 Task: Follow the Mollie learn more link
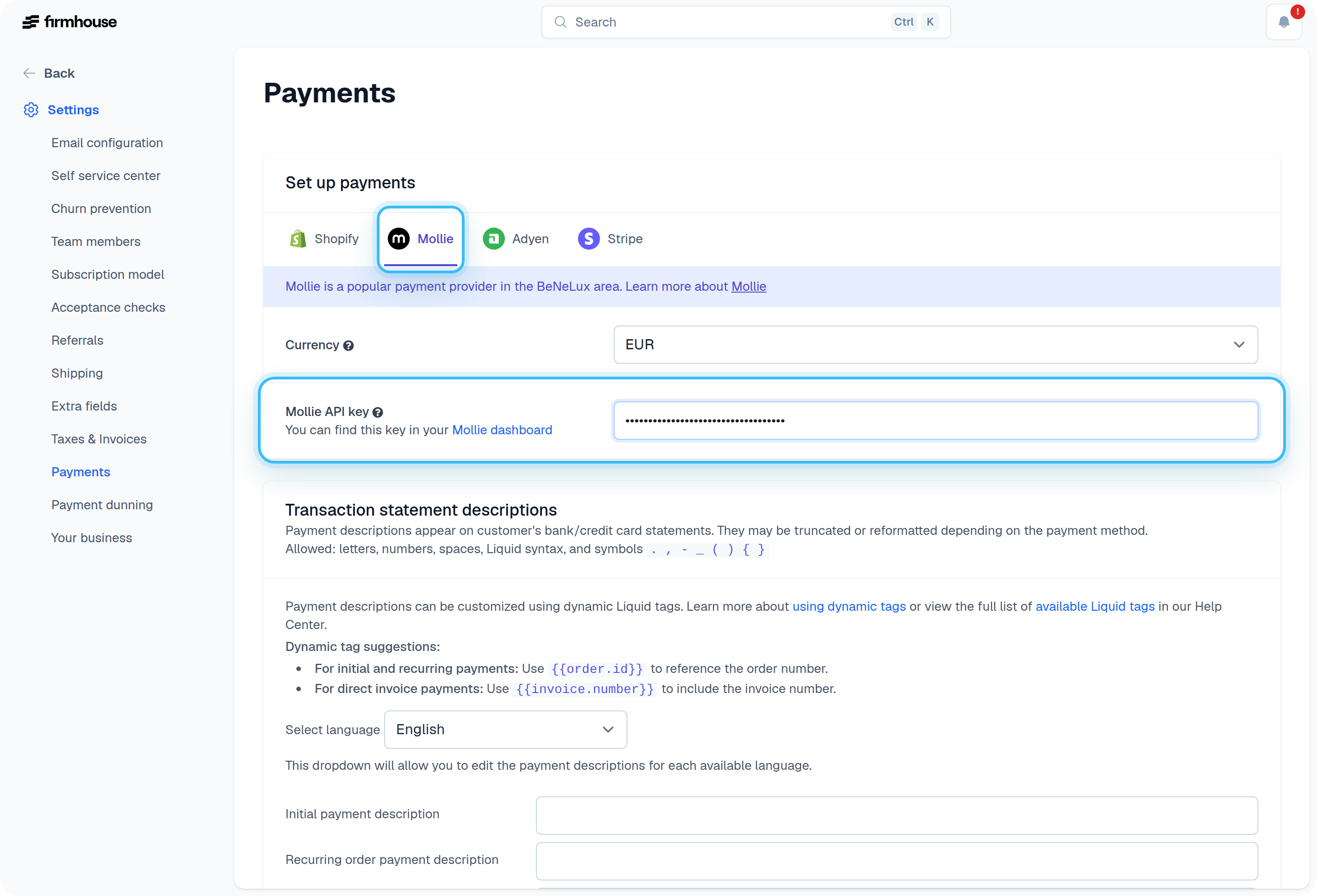[x=749, y=287]
